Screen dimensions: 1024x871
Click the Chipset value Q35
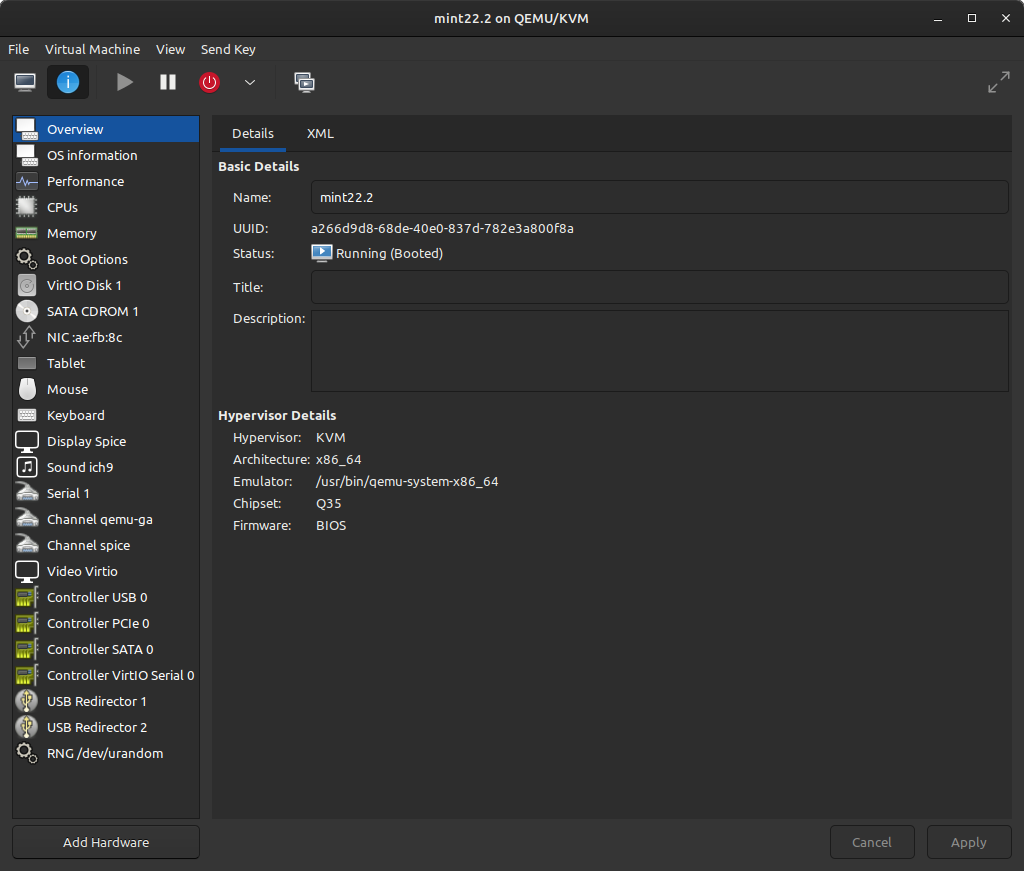point(328,503)
